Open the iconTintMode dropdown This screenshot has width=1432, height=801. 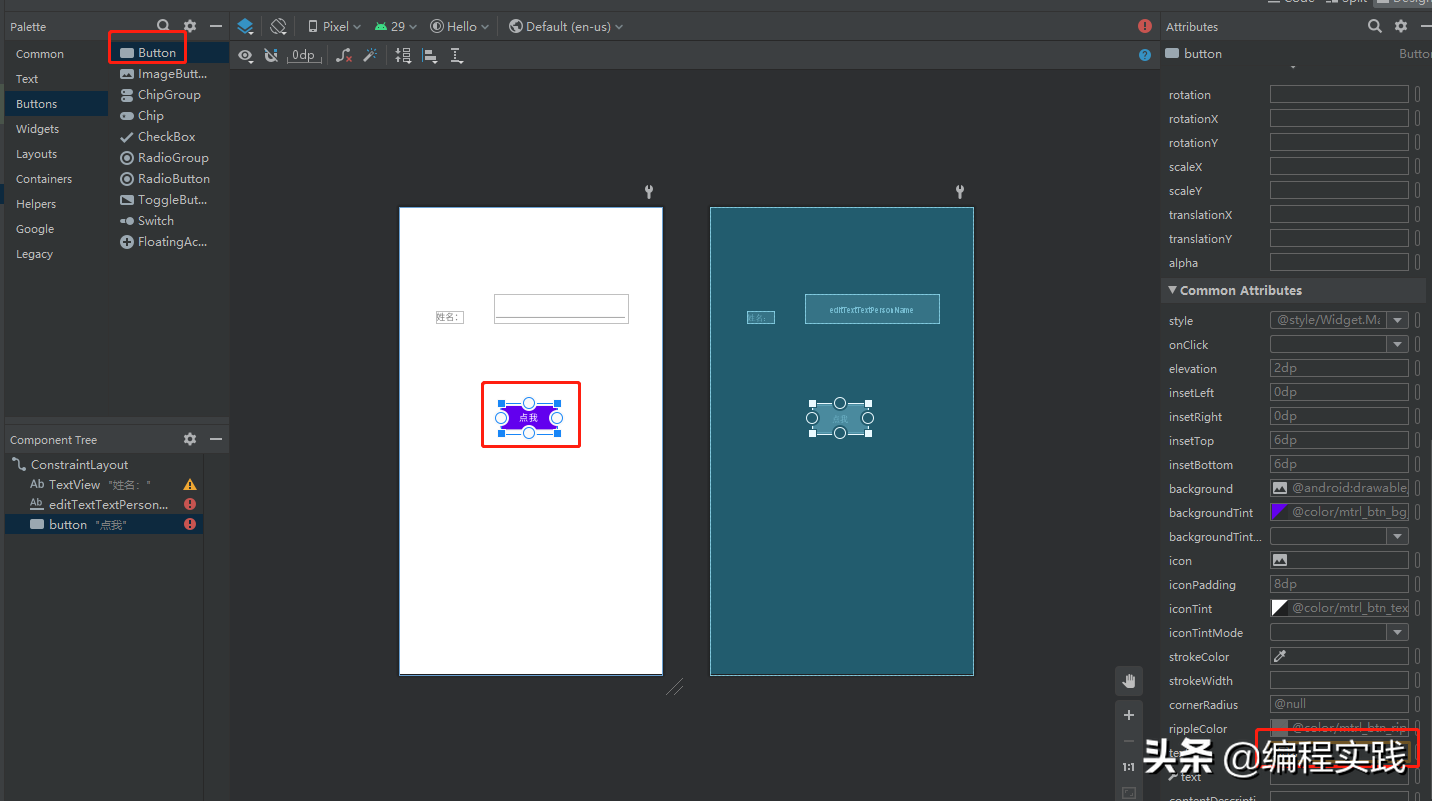pos(1397,633)
